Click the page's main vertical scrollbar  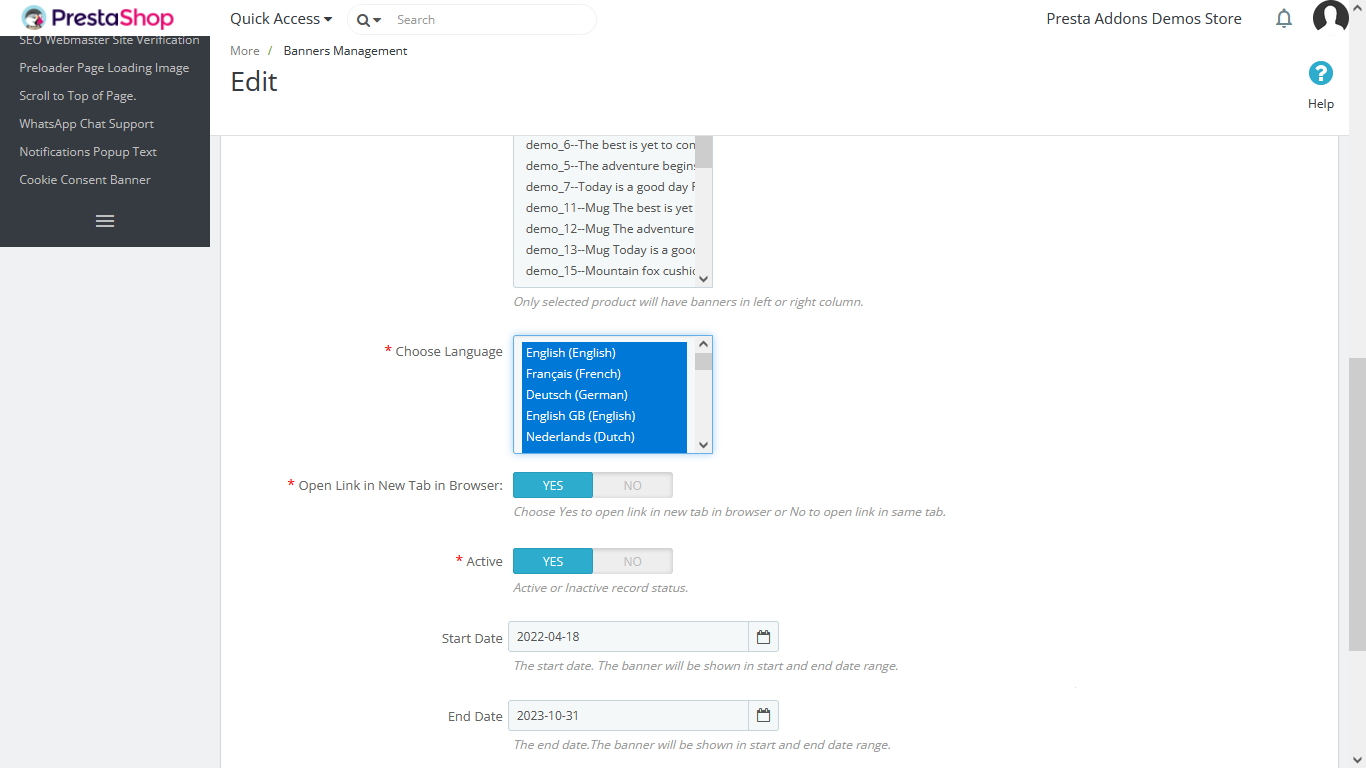pos(1357,505)
